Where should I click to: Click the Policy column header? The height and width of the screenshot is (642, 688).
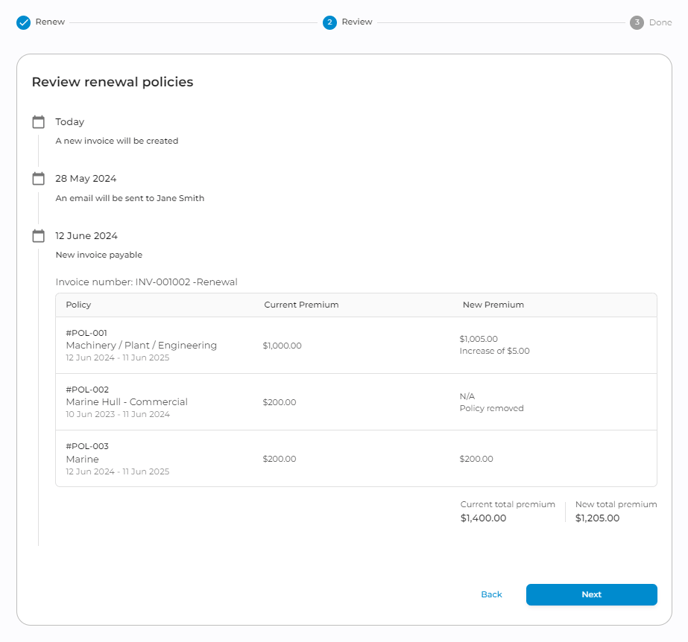tap(79, 305)
